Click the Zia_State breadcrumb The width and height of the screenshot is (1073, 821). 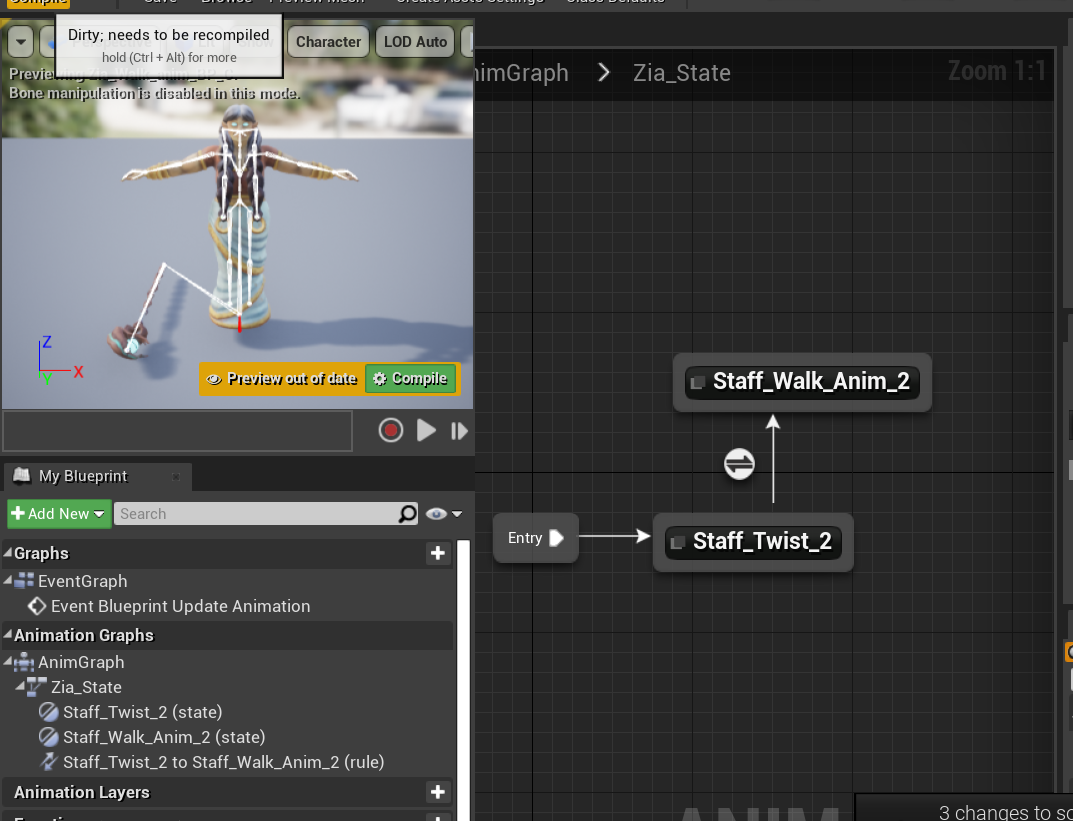coord(681,73)
